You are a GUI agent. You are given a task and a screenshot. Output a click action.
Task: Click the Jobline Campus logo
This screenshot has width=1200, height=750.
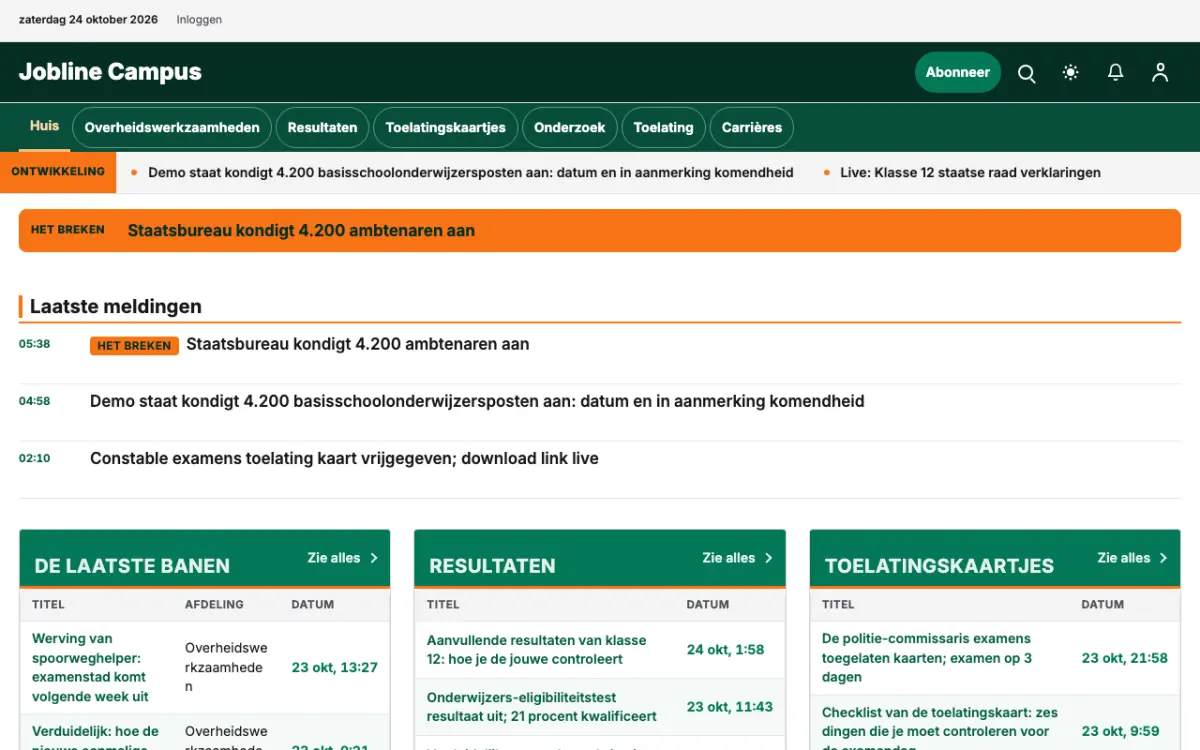(110, 72)
